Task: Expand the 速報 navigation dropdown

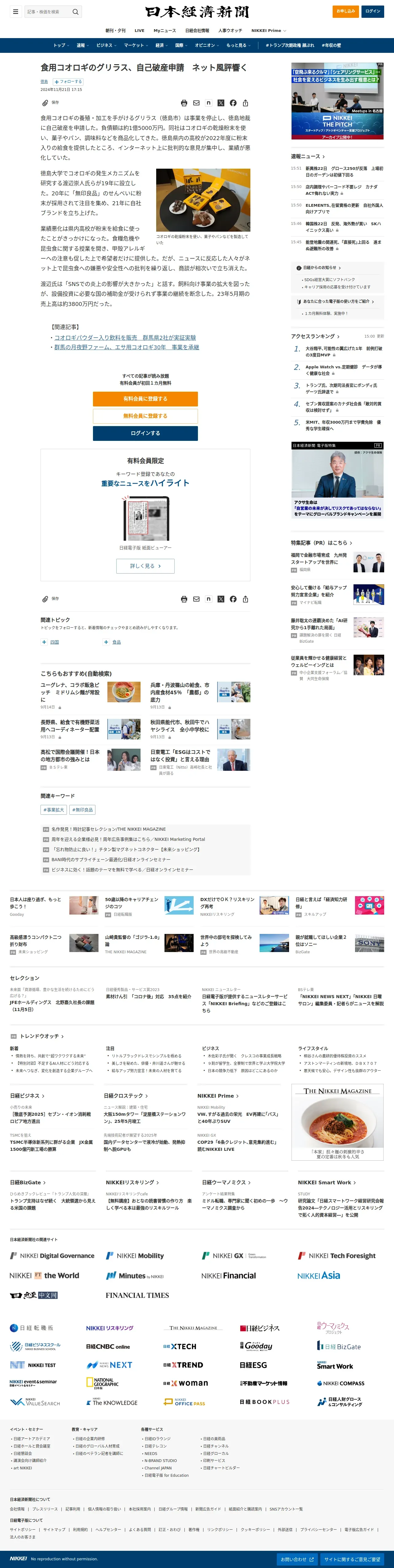Action: (83, 45)
